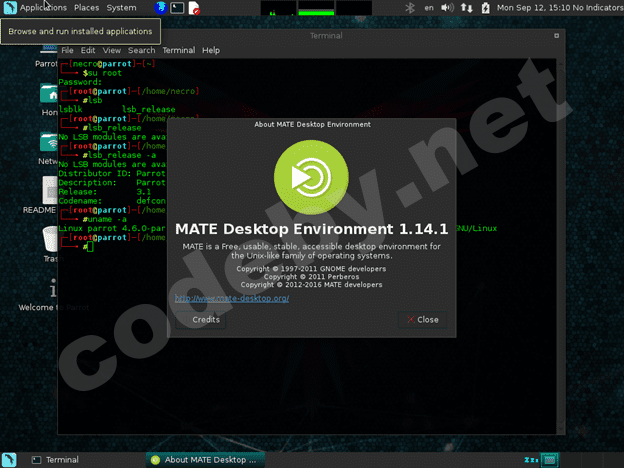624x468 pixels.
Task: Click the show desktop icon in bottom panel
Action: 8,460
